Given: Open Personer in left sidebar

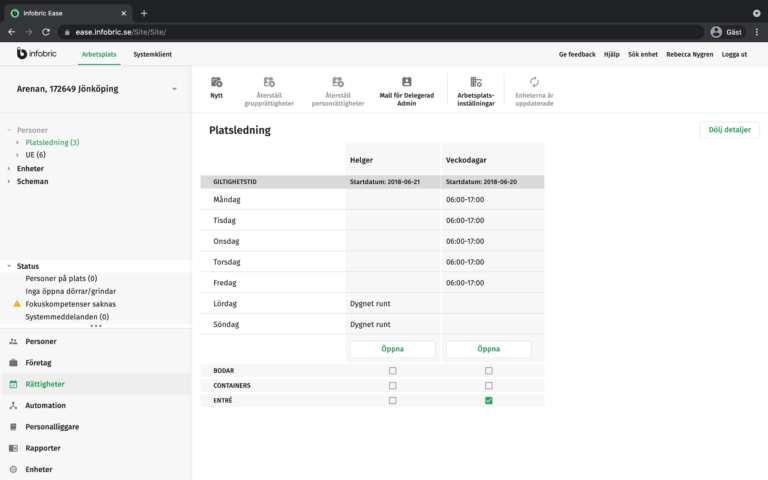Looking at the screenshot, I should coord(40,341).
